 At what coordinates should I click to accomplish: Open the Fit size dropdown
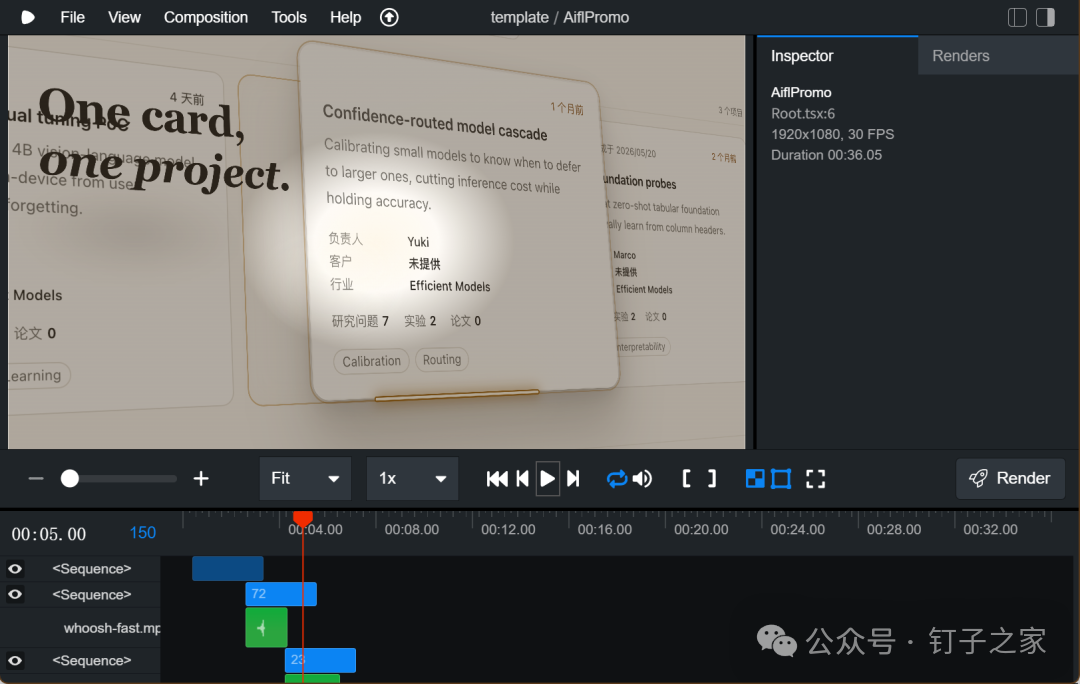[305, 479]
